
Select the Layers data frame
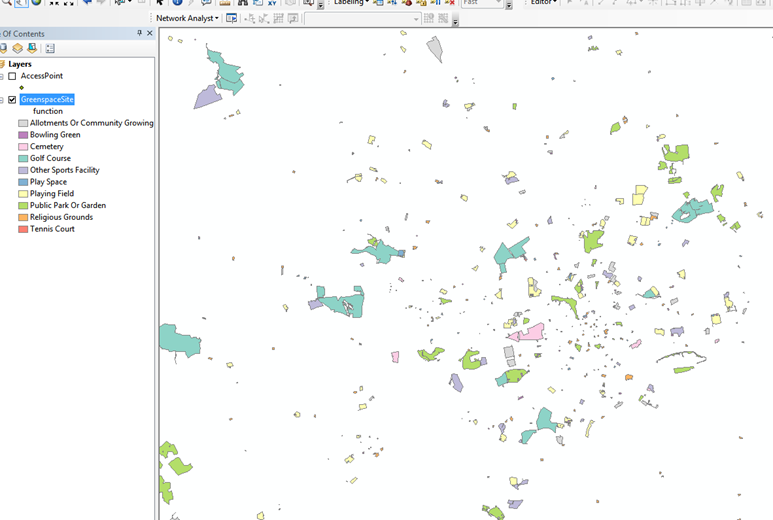click(x=20, y=64)
